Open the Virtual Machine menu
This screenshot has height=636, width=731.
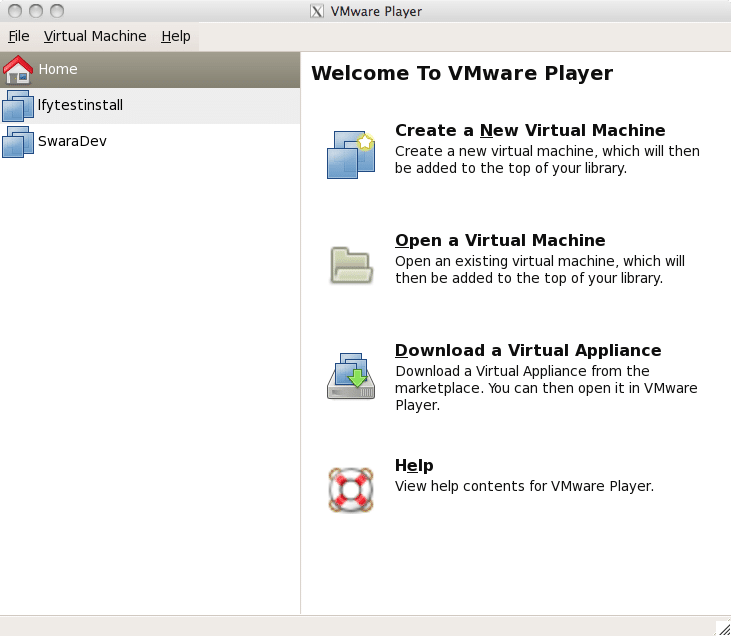[95, 36]
